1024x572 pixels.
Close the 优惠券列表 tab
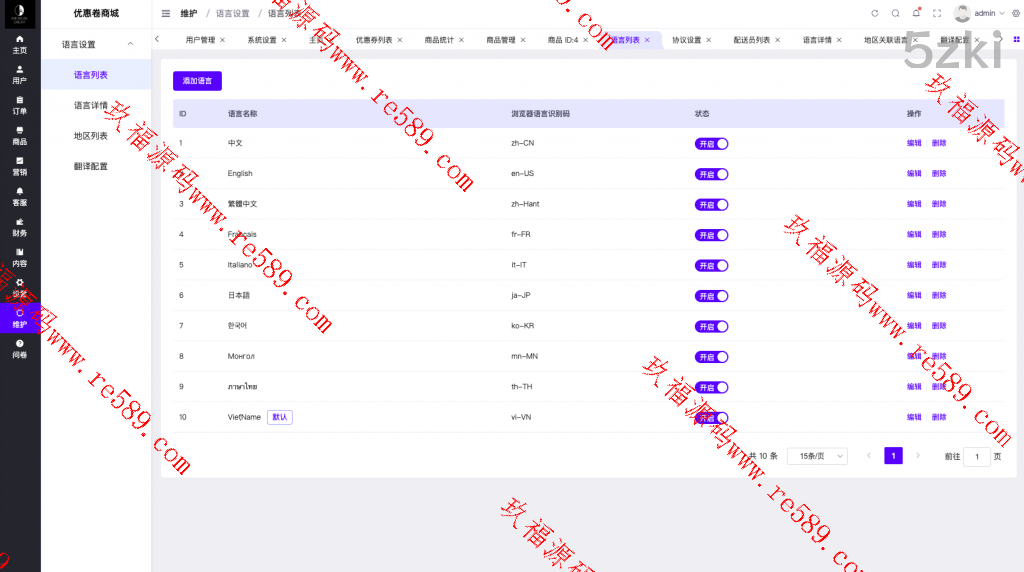400,40
